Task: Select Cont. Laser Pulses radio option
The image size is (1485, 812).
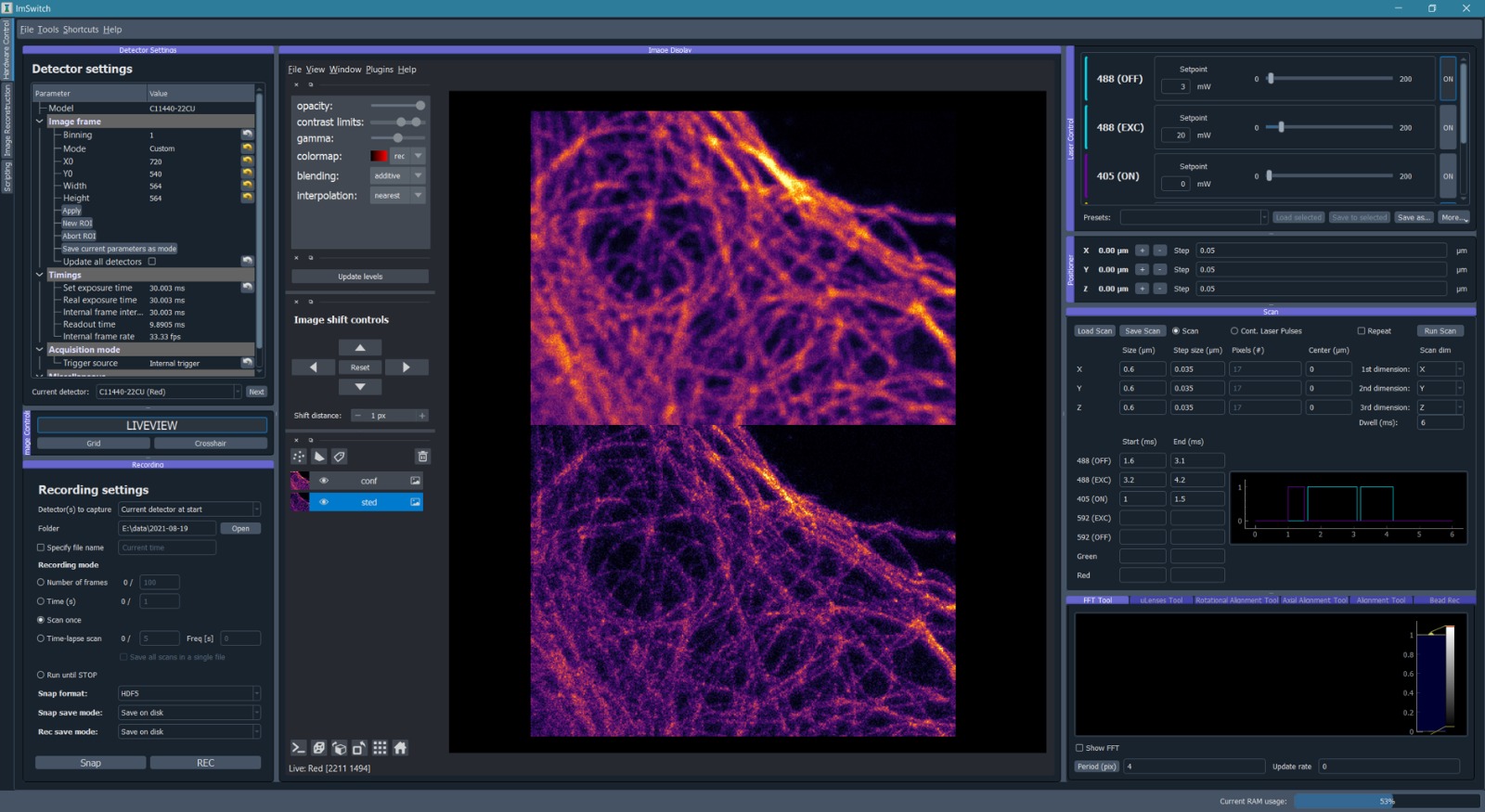Action: pos(1234,331)
